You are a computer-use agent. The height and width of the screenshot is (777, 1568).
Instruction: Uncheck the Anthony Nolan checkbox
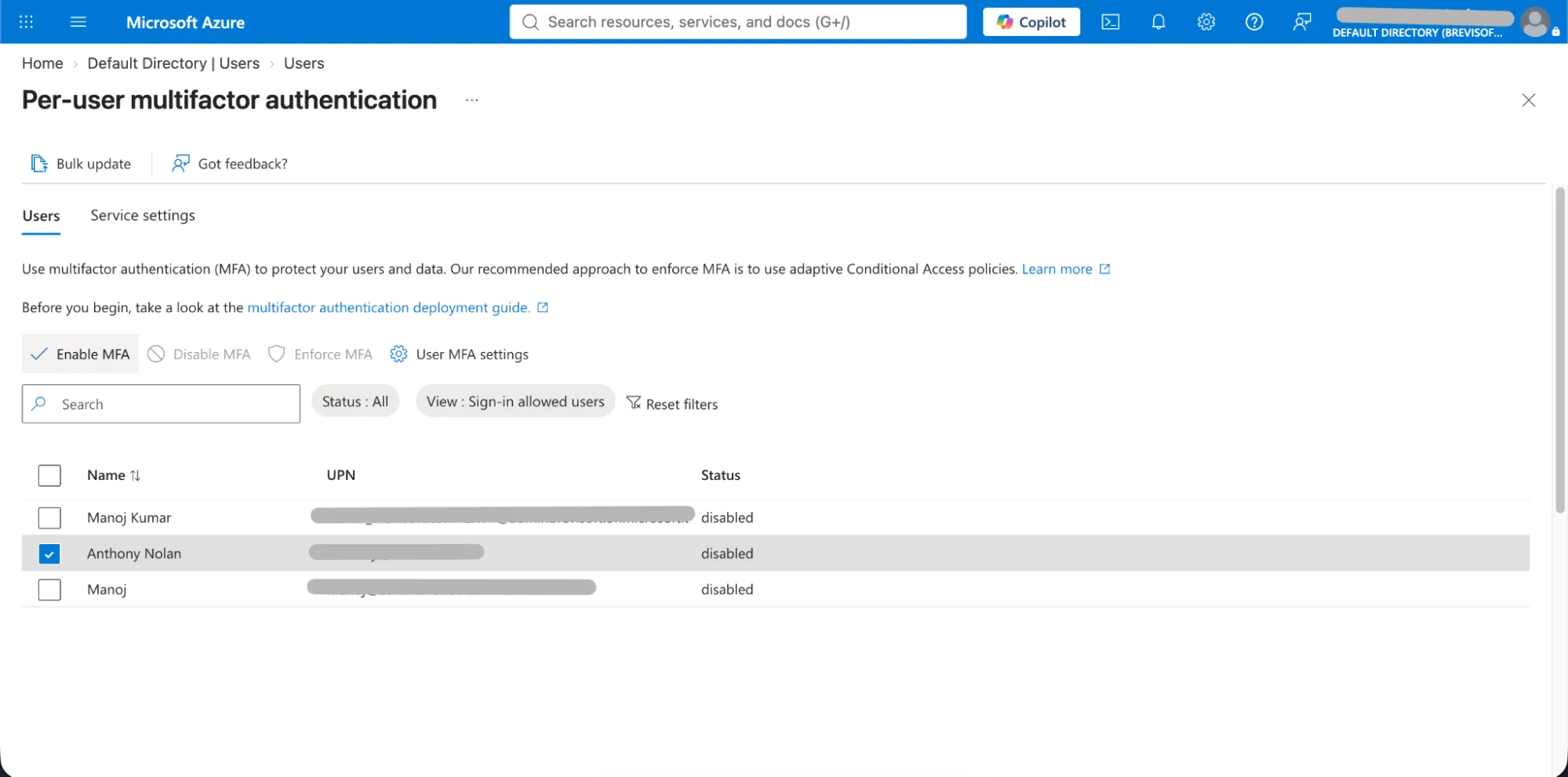point(49,554)
